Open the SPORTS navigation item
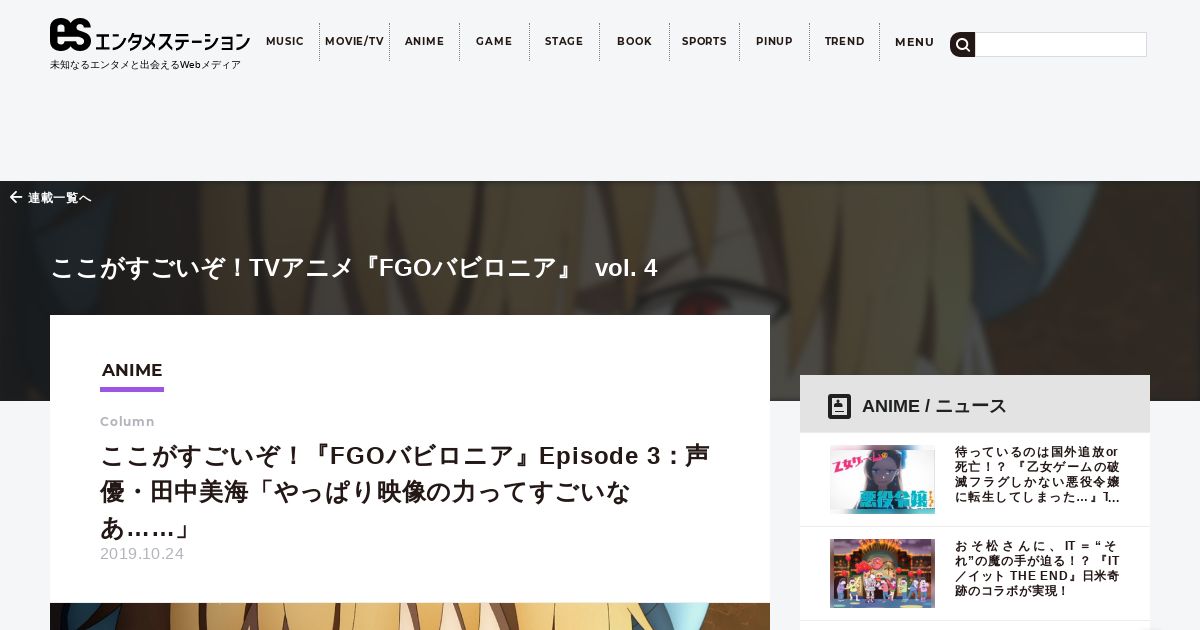The width and height of the screenshot is (1200, 630). (704, 42)
